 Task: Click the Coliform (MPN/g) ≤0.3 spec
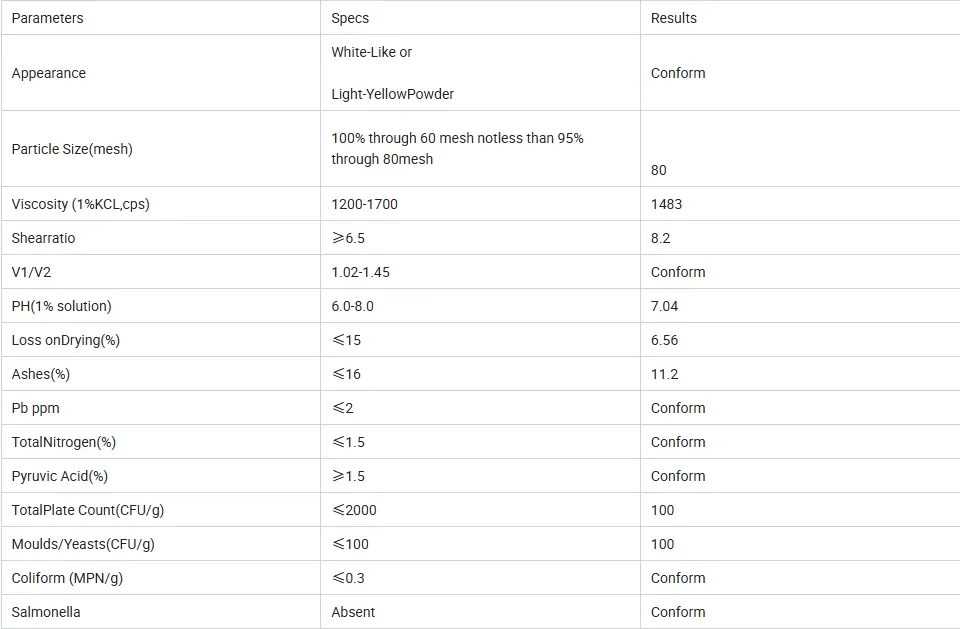[x=348, y=578]
